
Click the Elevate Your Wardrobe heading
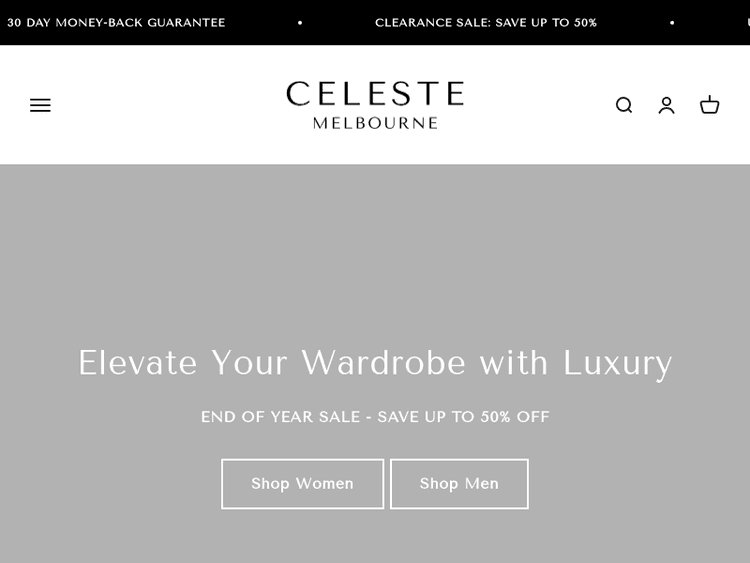click(x=375, y=362)
